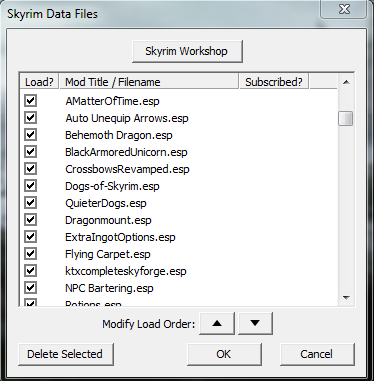This screenshot has height=381, width=374.
Task: Move selected mod down in load order
Action: [x=255, y=323]
